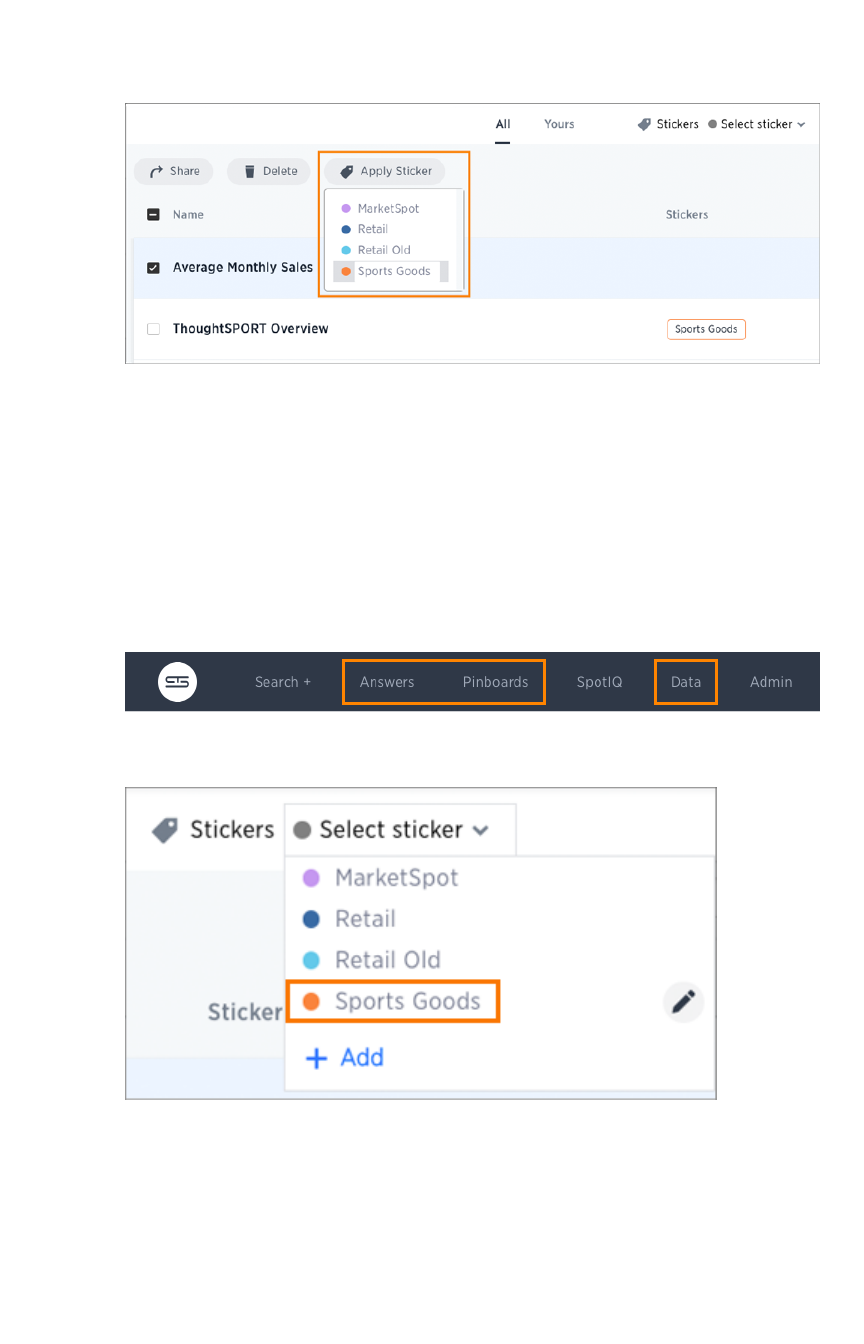Click the Share arrow button
The height and width of the screenshot is (1344, 864).
pyautogui.click(x=174, y=171)
